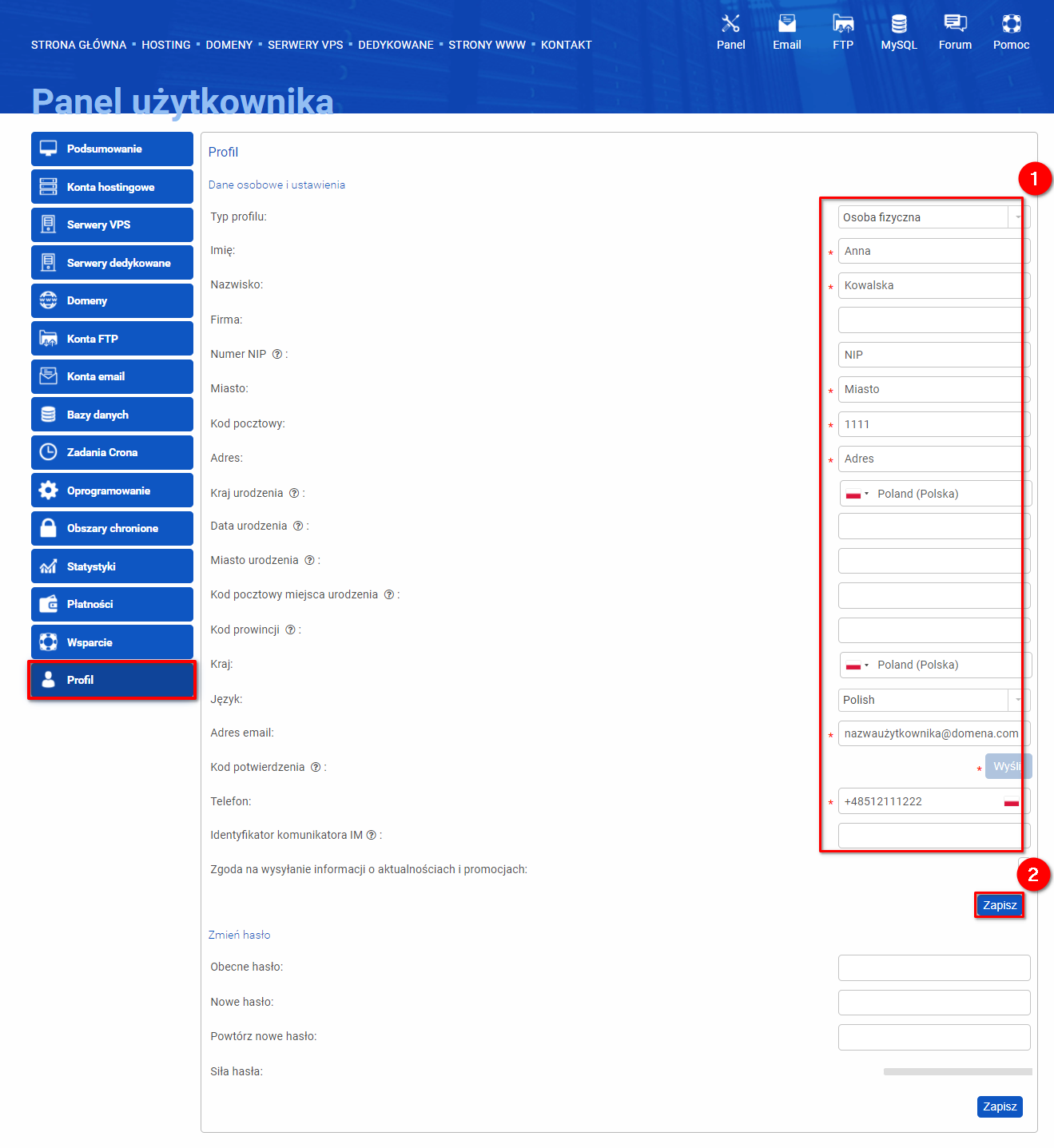
Task: Click the Statystyki chart icon
Action: click(x=49, y=566)
